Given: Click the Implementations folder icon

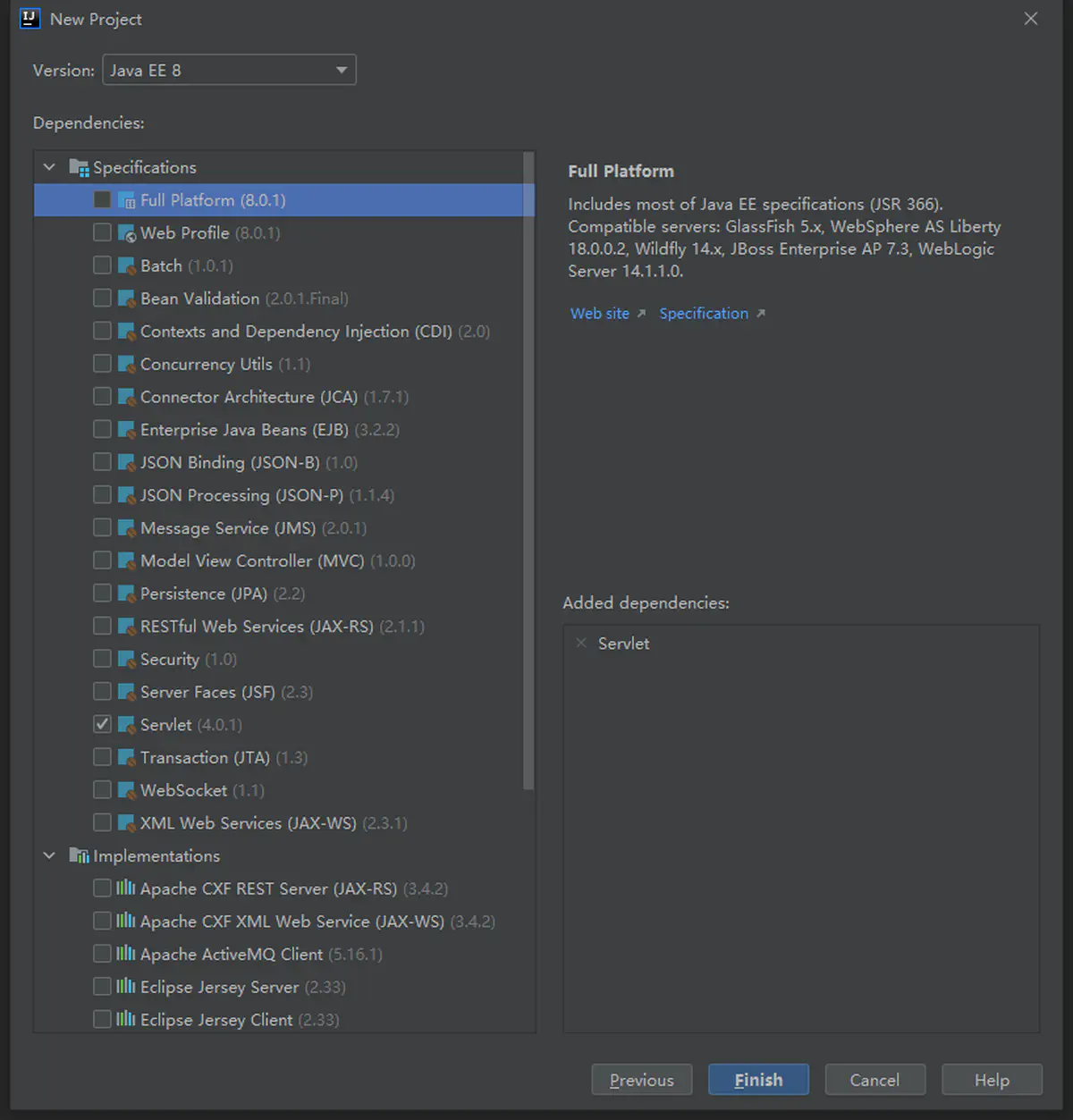Looking at the screenshot, I should (79, 855).
